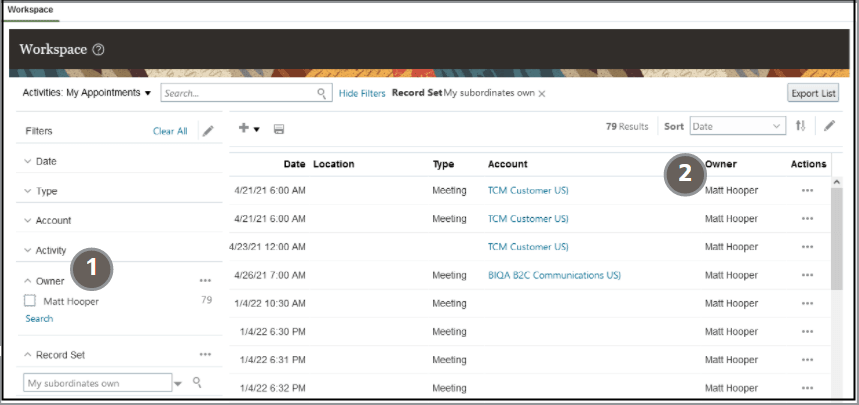Image resolution: width=859 pixels, height=405 pixels.
Task: Open Activities: My Appointments dropdown
Action: click(87, 93)
